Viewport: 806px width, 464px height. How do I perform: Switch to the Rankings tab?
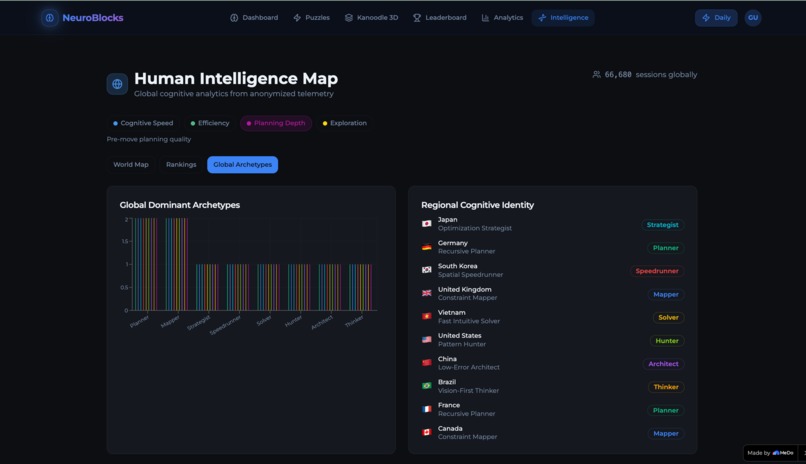181,164
